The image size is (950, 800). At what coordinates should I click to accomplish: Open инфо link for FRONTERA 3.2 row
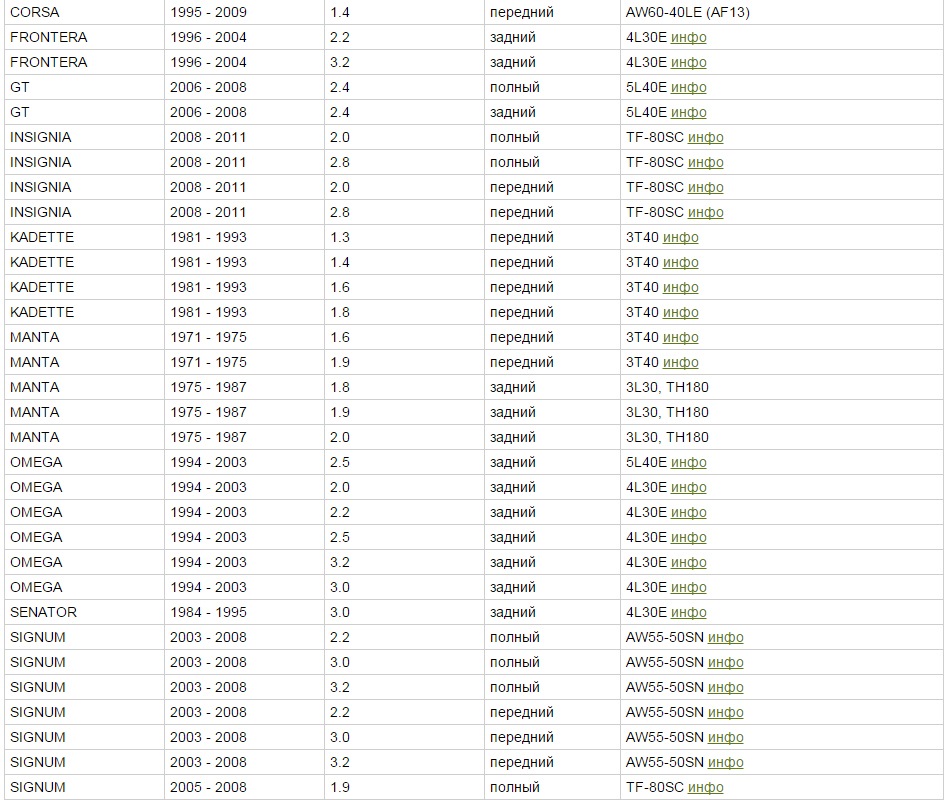(x=688, y=62)
